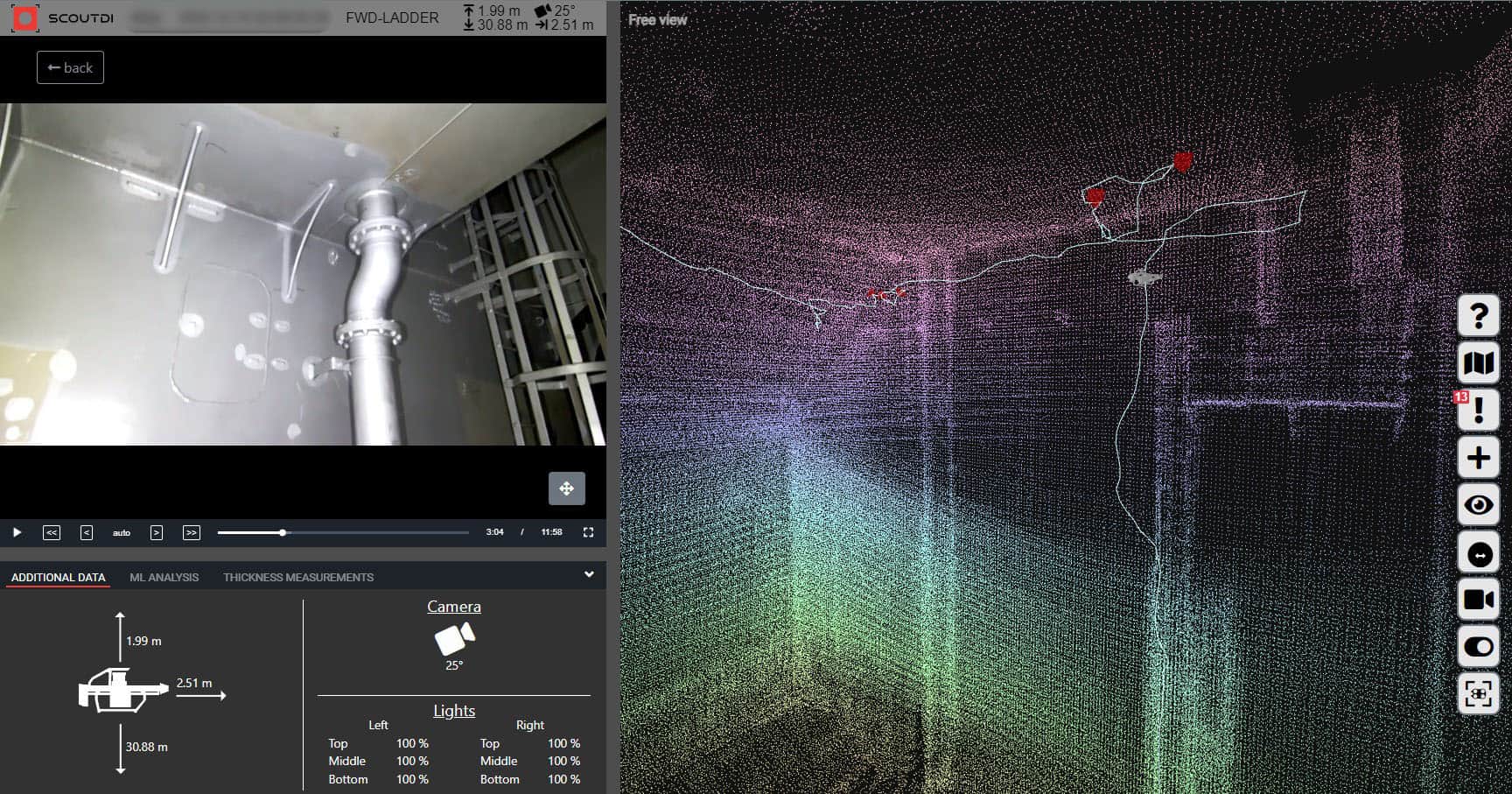Viewport: 1512px width, 794px height.
Task: Toggle the contrast mode icon
Action: pyautogui.click(x=1479, y=646)
